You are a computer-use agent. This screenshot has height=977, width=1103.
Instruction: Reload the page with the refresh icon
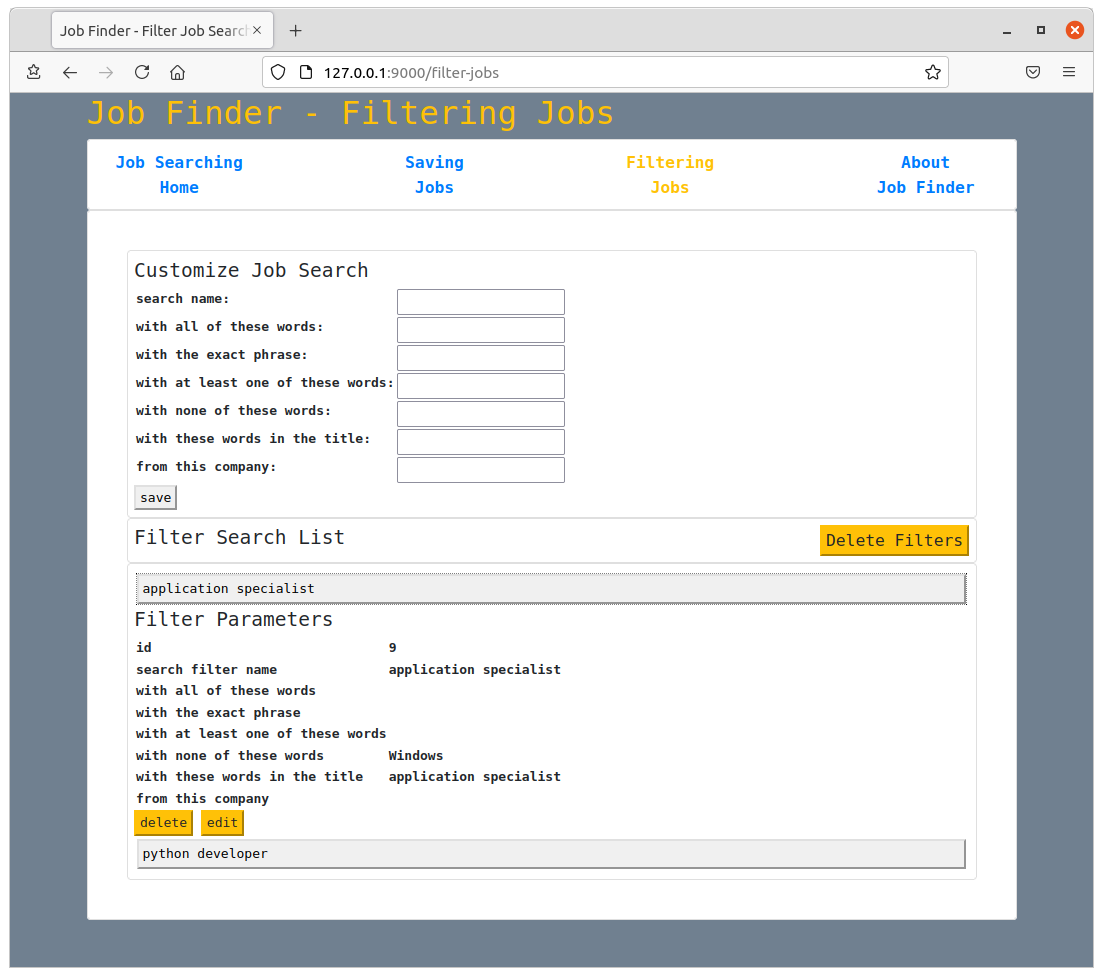[x=142, y=72]
